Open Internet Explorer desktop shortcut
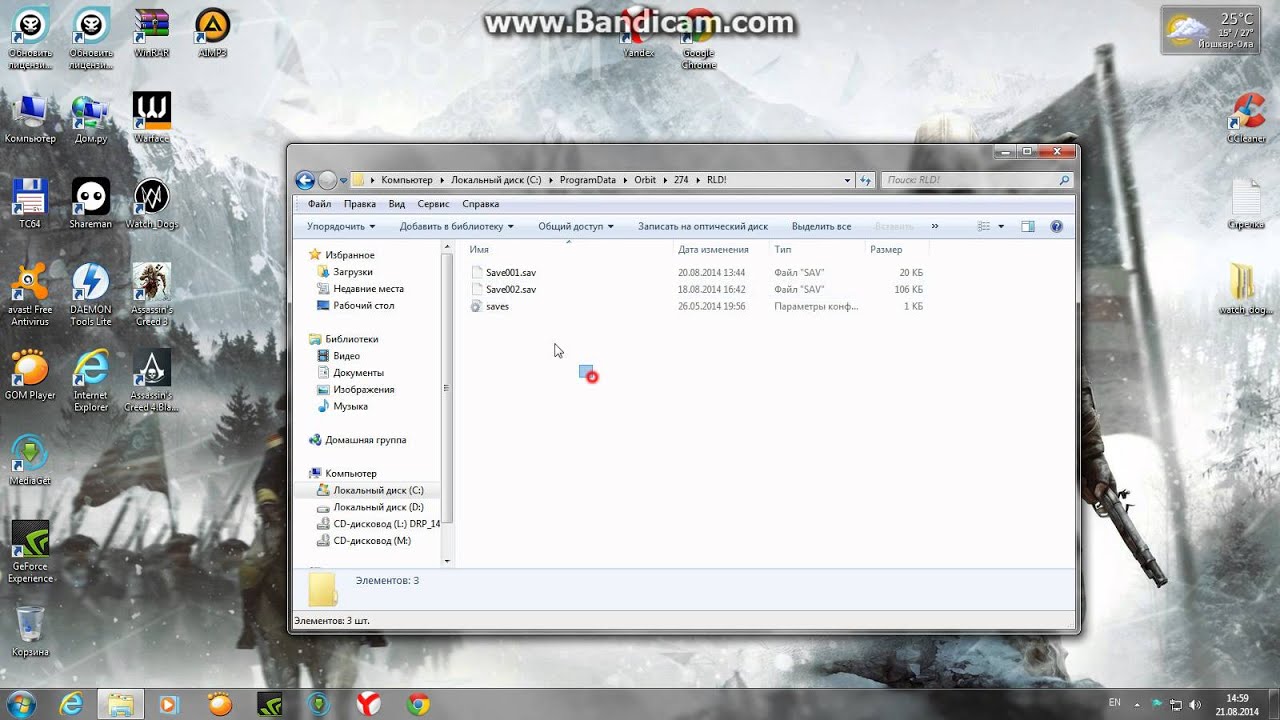The image size is (1280, 720). click(x=91, y=382)
